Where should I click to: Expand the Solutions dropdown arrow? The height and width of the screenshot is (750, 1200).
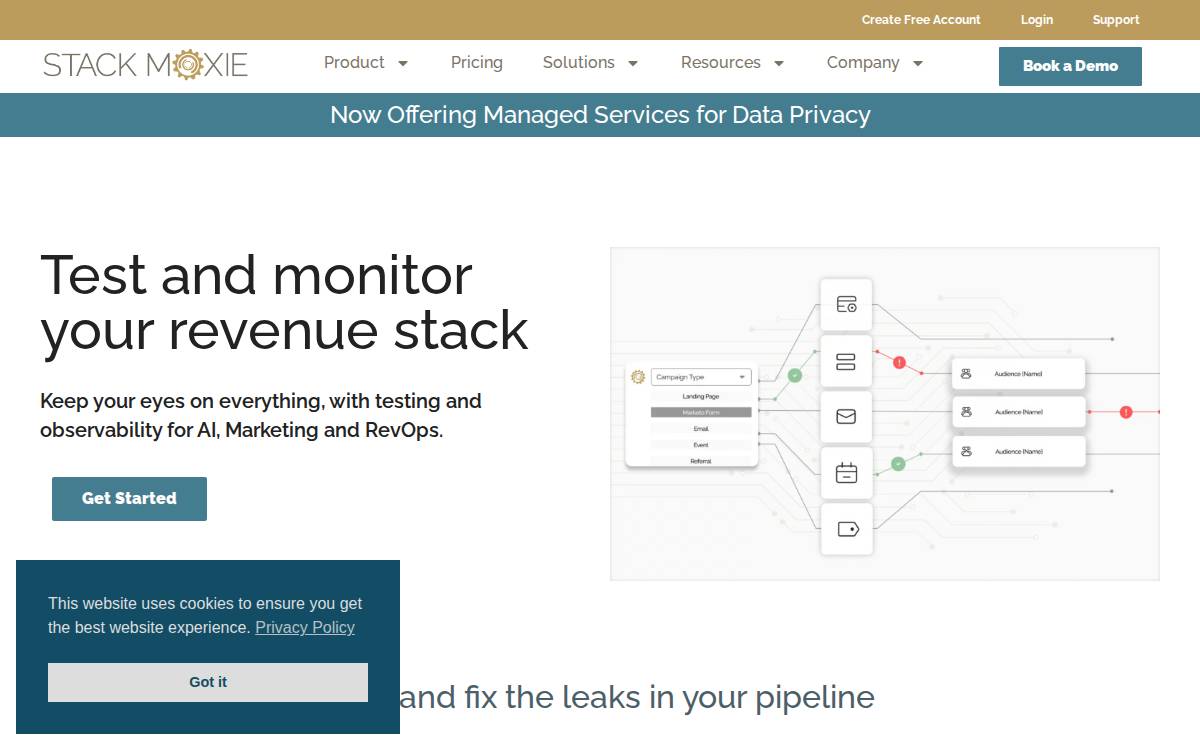(x=633, y=63)
